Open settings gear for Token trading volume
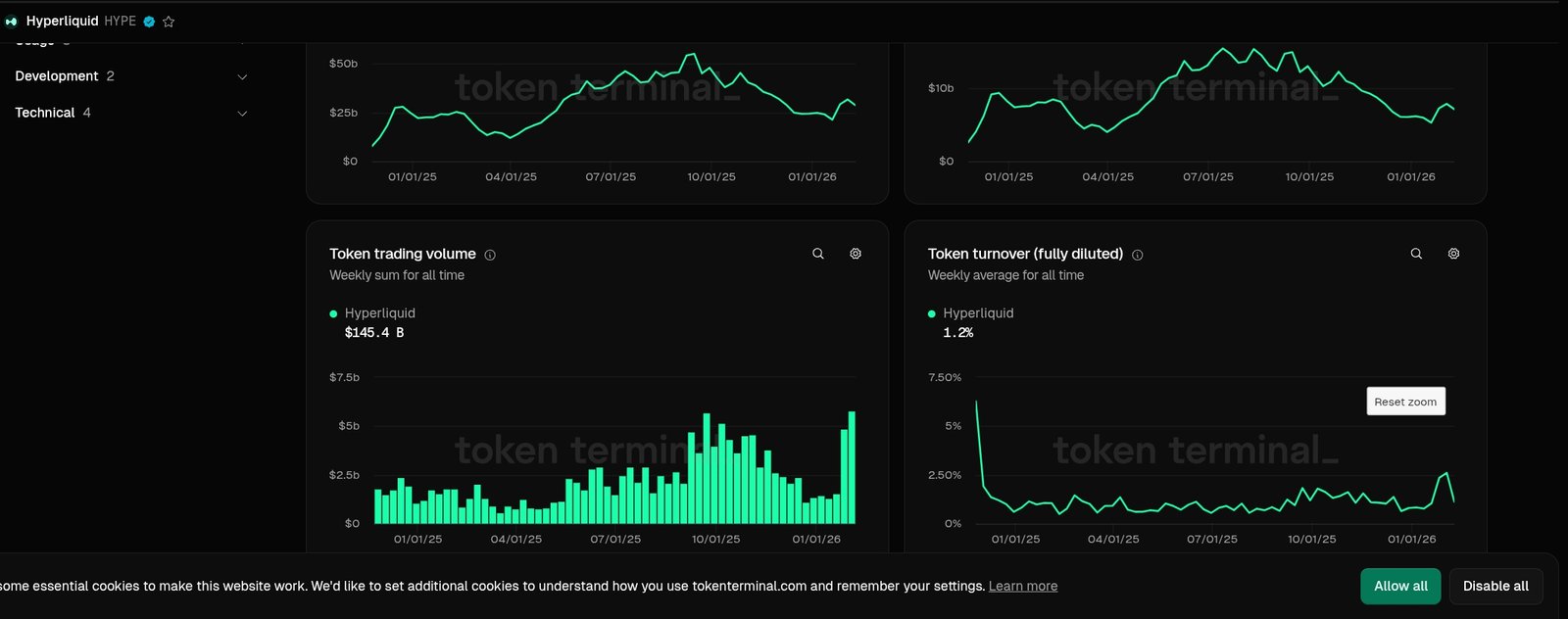The width and height of the screenshot is (1568, 619). click(856, 254)
